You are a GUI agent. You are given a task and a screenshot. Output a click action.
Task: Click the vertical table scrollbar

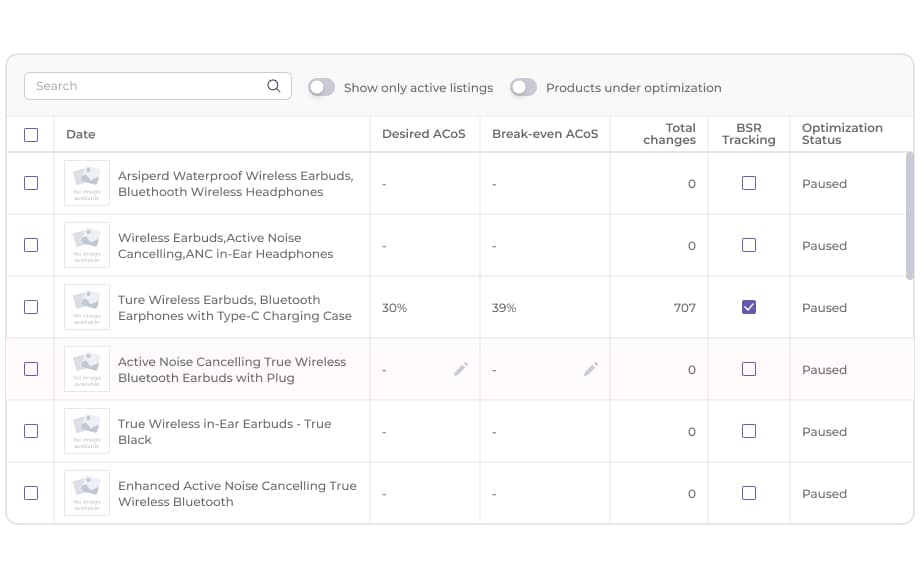click(909, 215)
